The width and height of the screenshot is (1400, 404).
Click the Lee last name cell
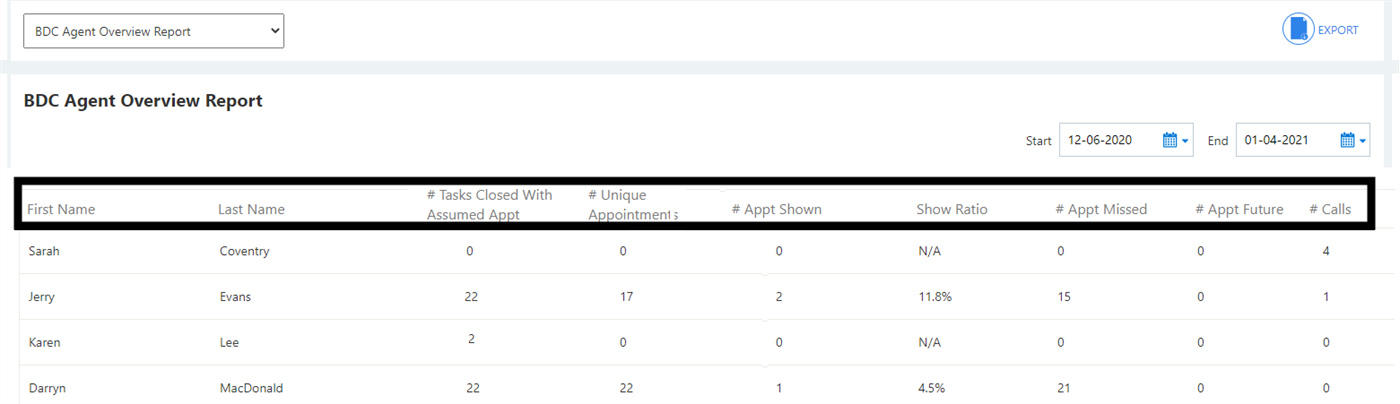(230, 342)
